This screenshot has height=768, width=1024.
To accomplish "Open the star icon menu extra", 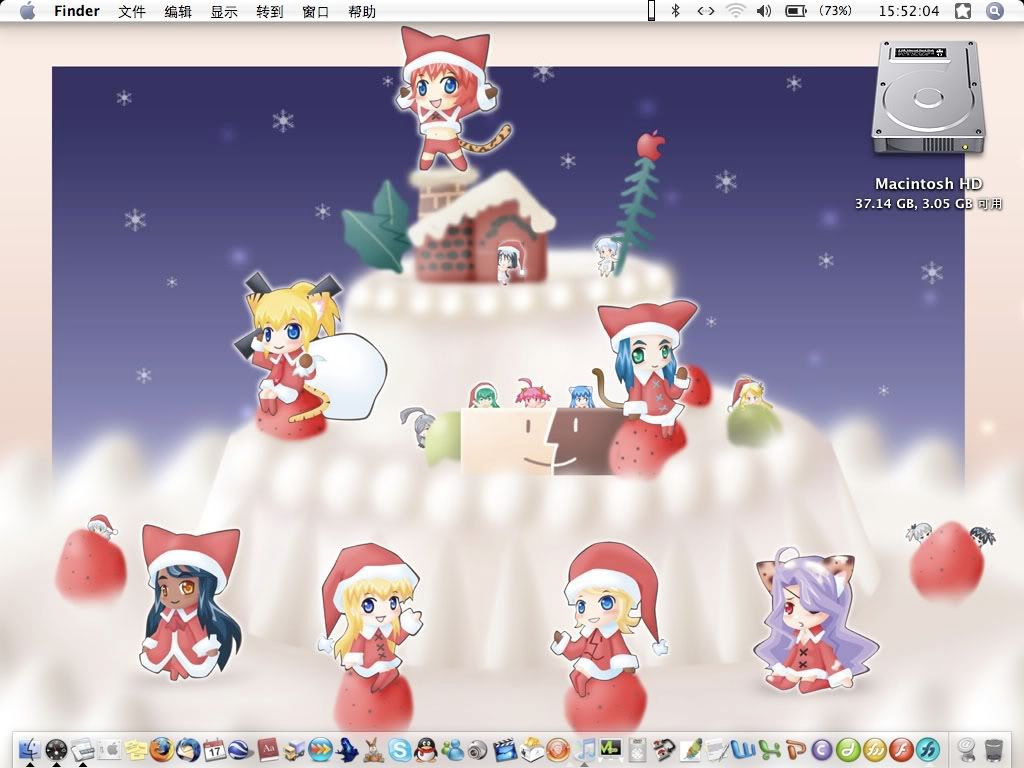I will [x=963, y=11].
